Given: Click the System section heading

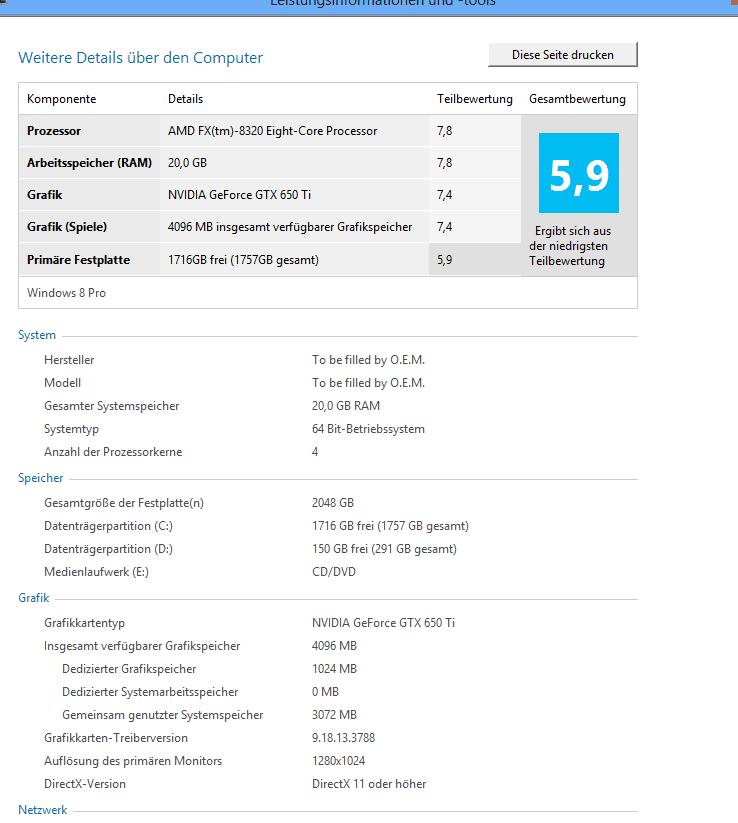Looking at the screenshot, I should [x=37, y=335].
